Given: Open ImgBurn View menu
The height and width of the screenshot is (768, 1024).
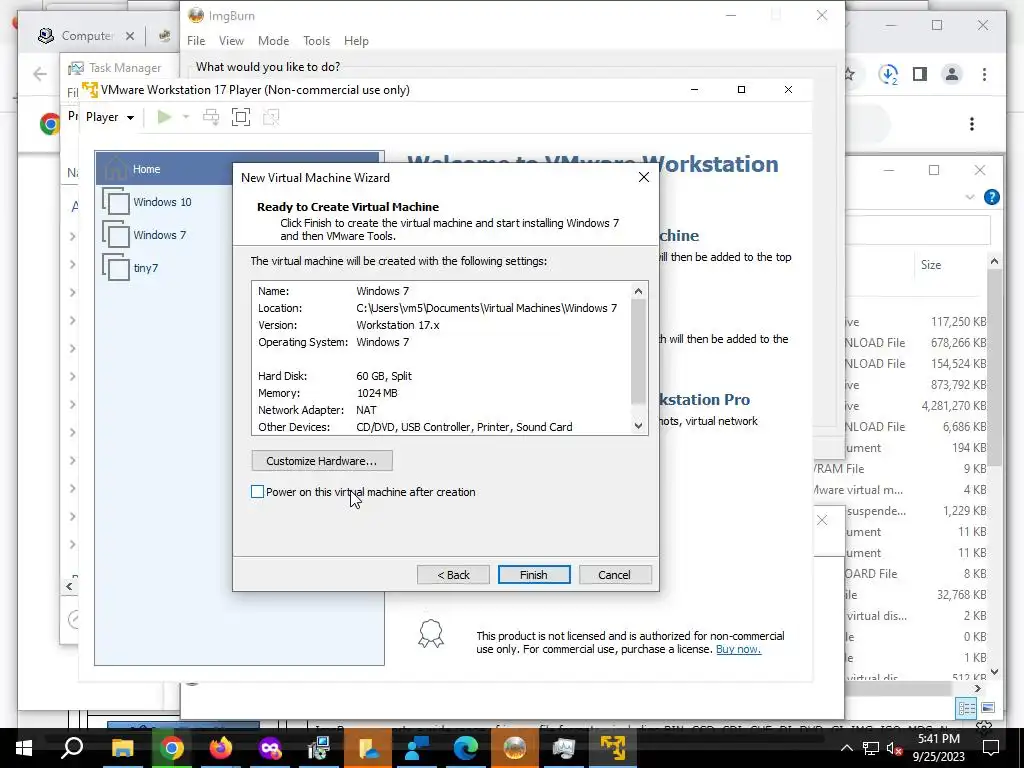Looking at the screenshot, I should point(231,40).
